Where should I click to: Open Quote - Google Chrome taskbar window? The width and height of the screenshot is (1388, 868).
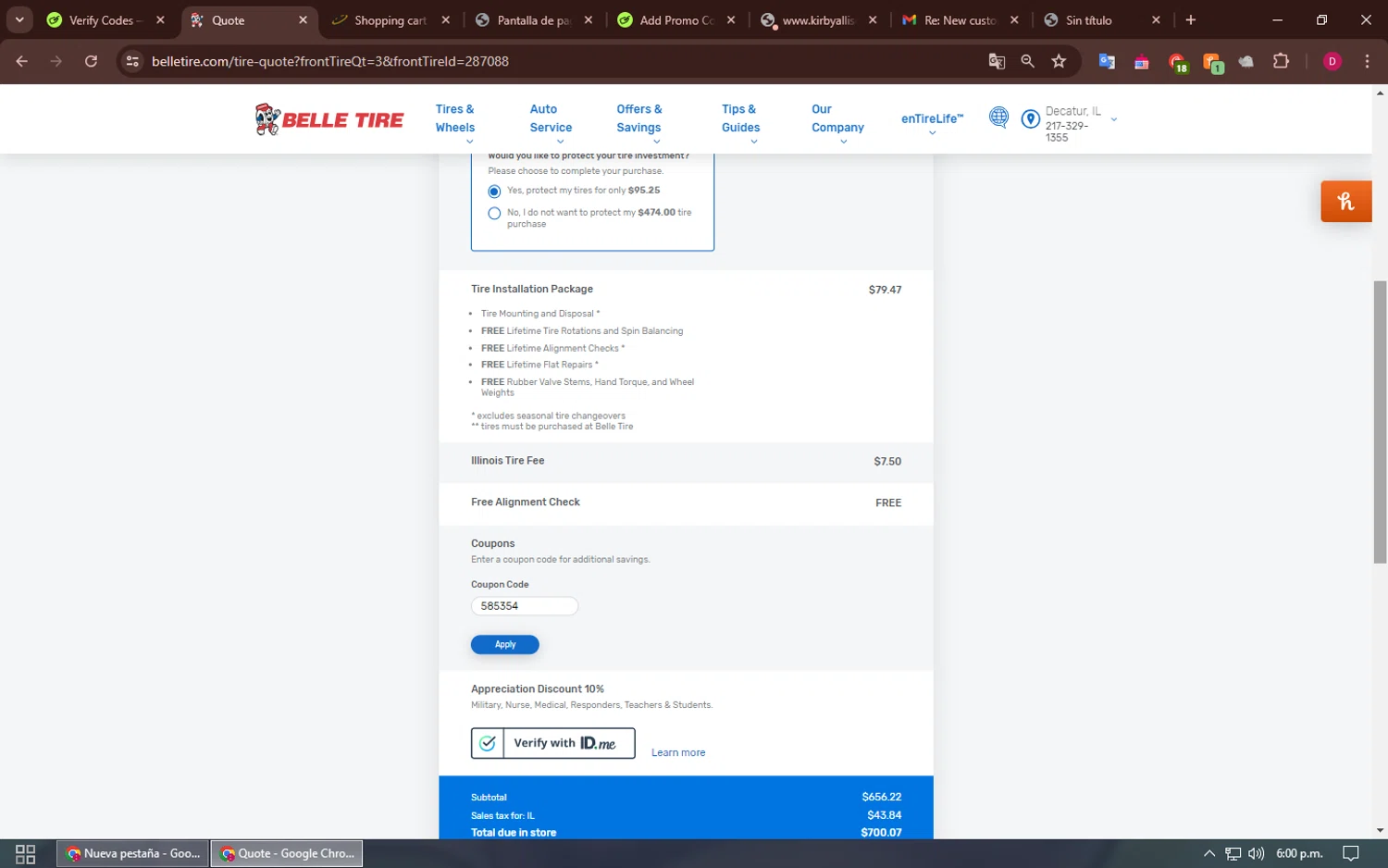(287, 853)
